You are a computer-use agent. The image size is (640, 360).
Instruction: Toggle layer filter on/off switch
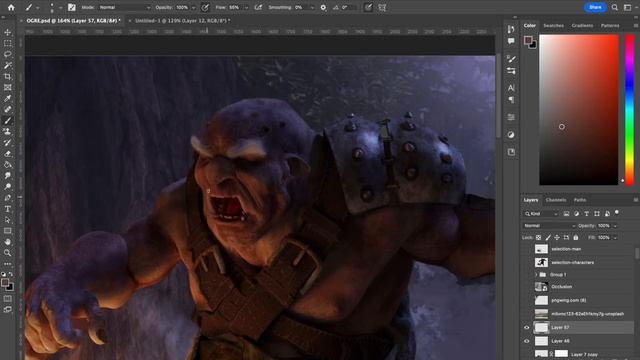617,213
